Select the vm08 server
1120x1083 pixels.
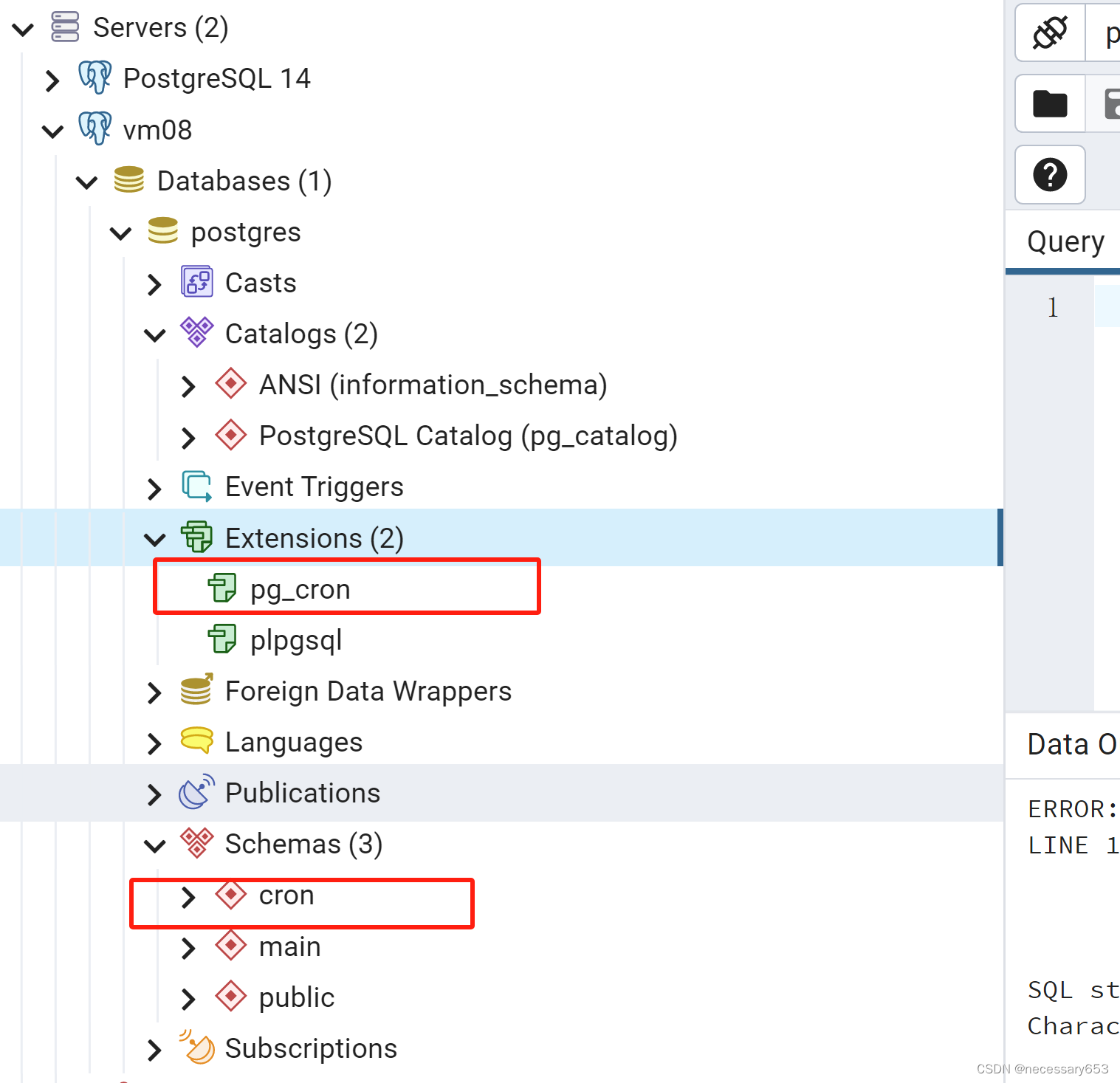click(157, 129)
